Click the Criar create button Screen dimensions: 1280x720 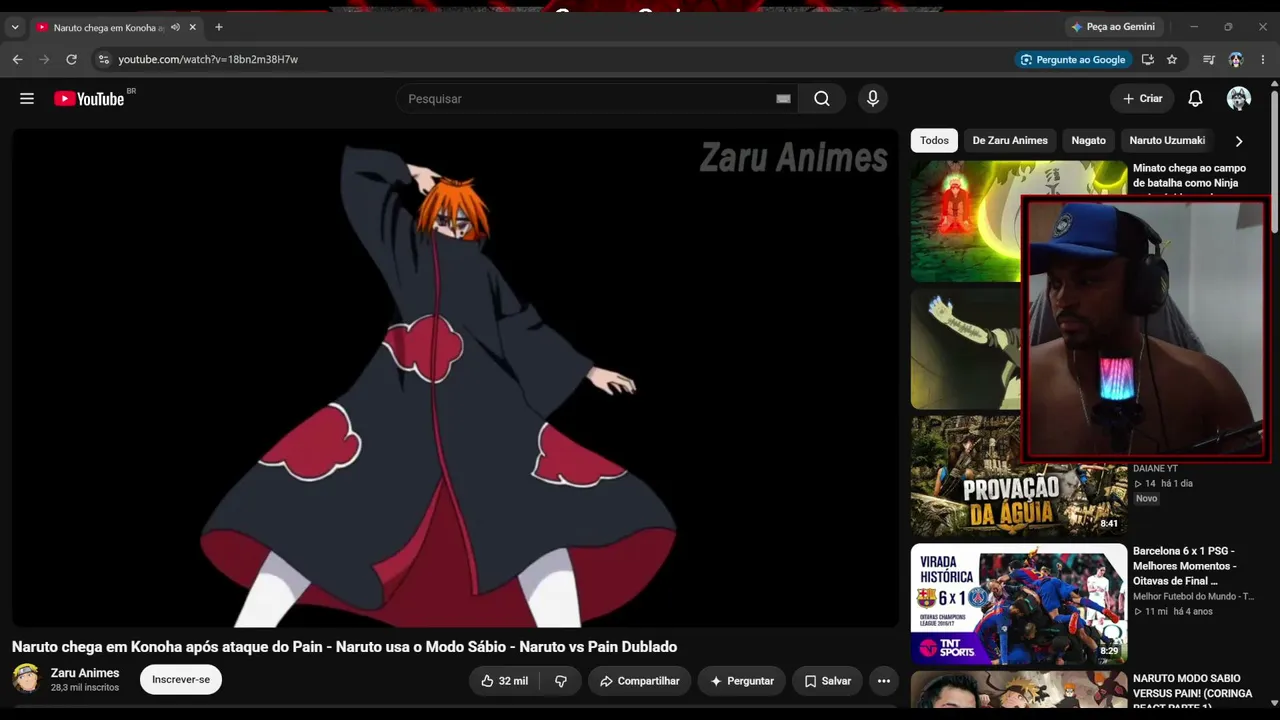pyautogui.click(x=1142, y=99)
